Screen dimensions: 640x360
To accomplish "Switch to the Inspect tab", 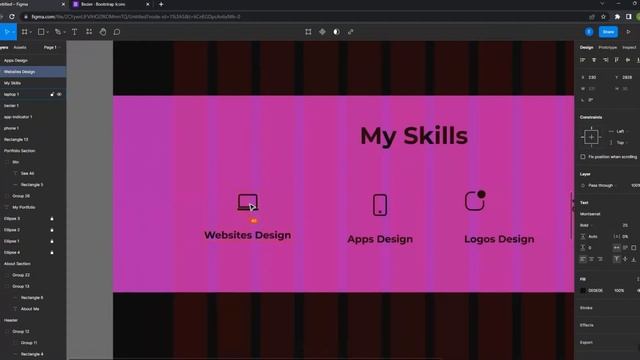I will pos(629,47).
